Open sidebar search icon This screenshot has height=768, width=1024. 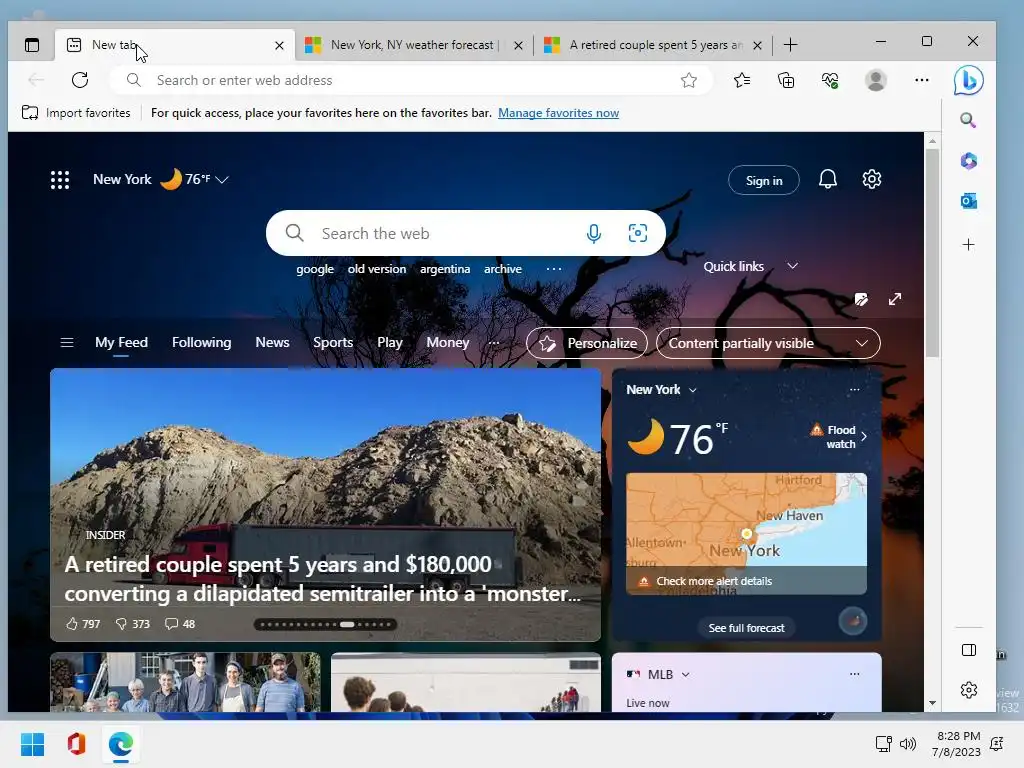(968, 120)
